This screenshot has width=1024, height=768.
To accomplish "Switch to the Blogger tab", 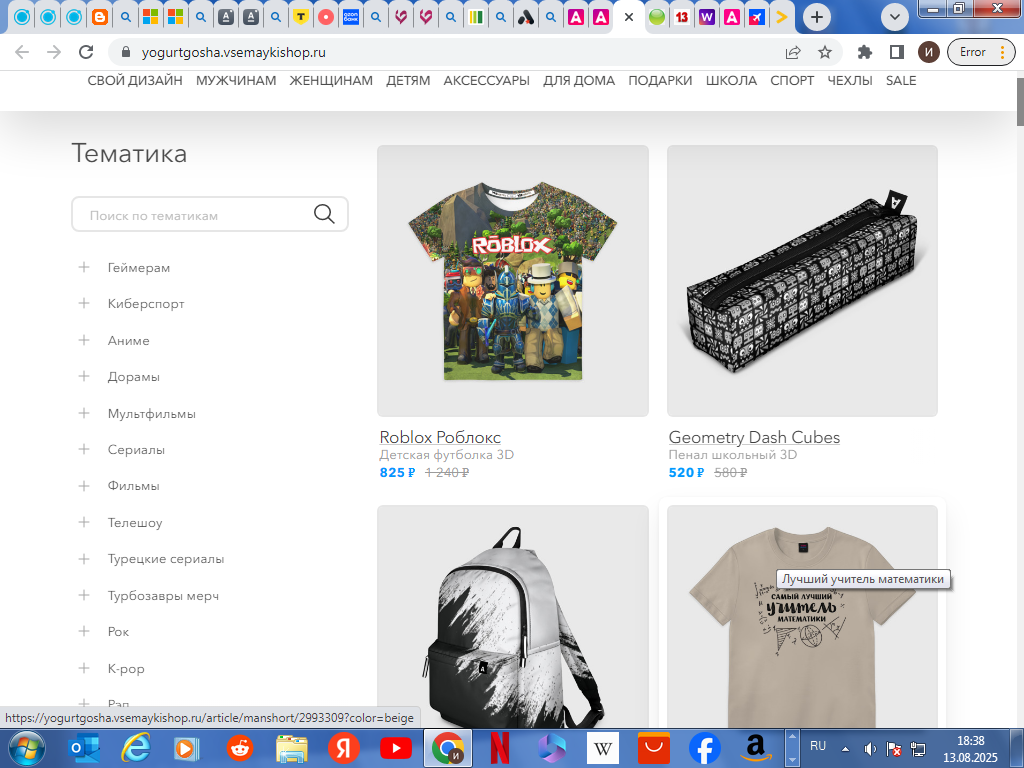I will pos(100,17).
